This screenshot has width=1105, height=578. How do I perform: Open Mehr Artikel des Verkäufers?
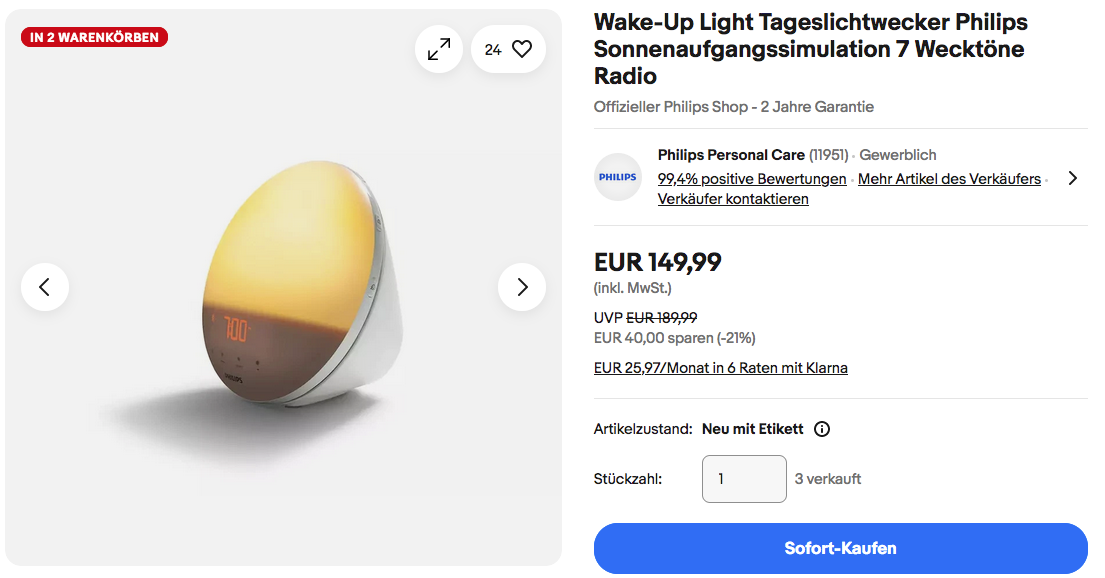pyautogui.click(x=949, y=179)
